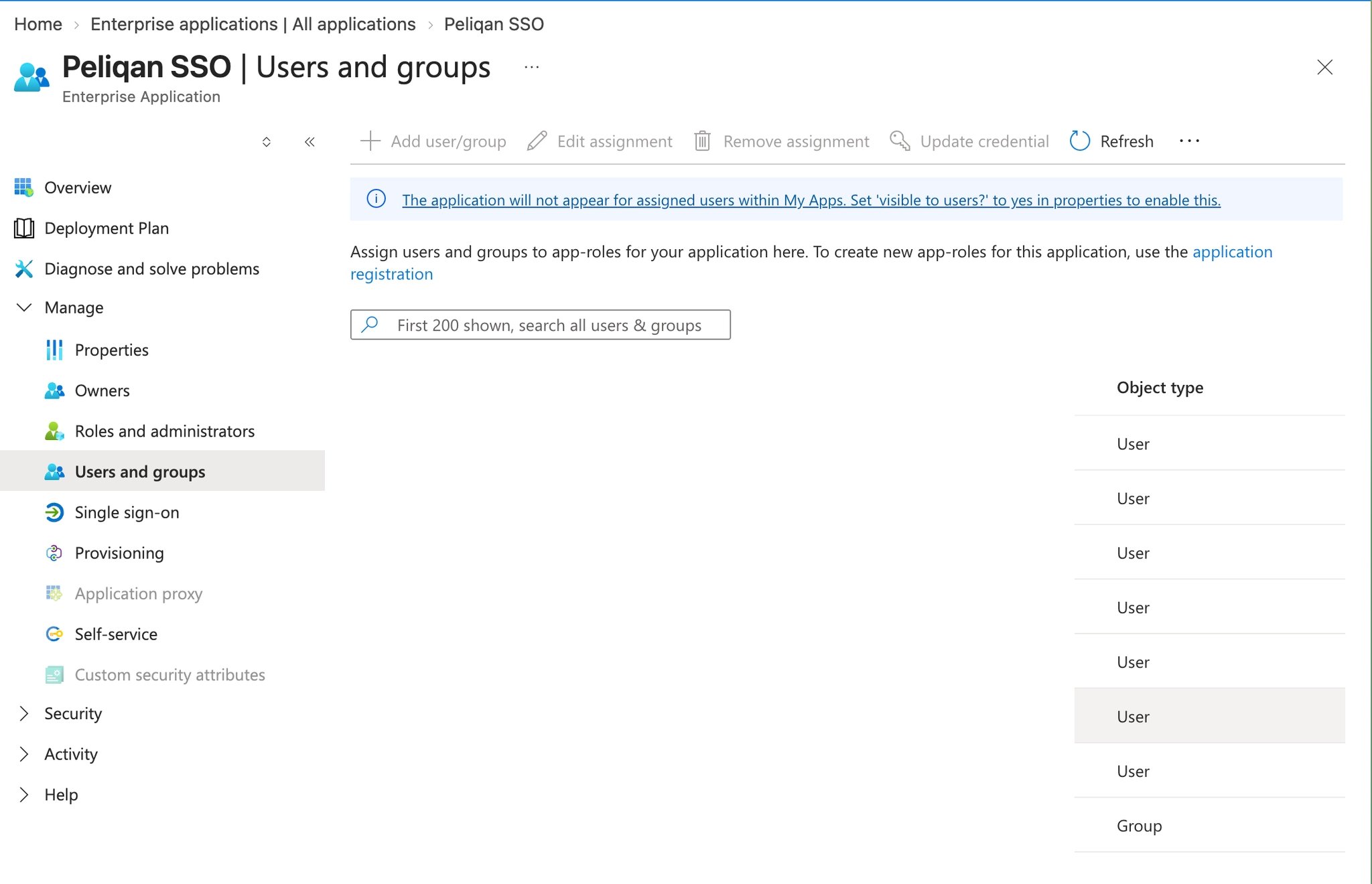Sort by Object type column header
1372x884 pixels.
pyautogui.click(x=1160, y=387)
